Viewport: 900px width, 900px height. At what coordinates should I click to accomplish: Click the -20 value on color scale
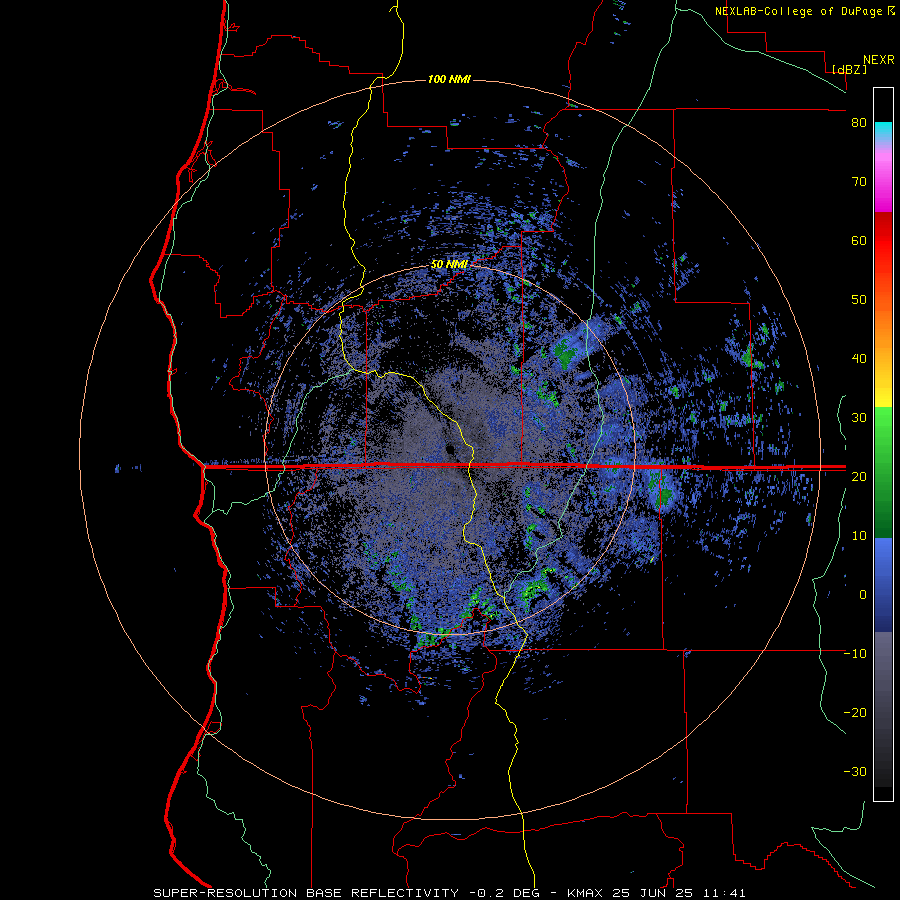[855, 712]
